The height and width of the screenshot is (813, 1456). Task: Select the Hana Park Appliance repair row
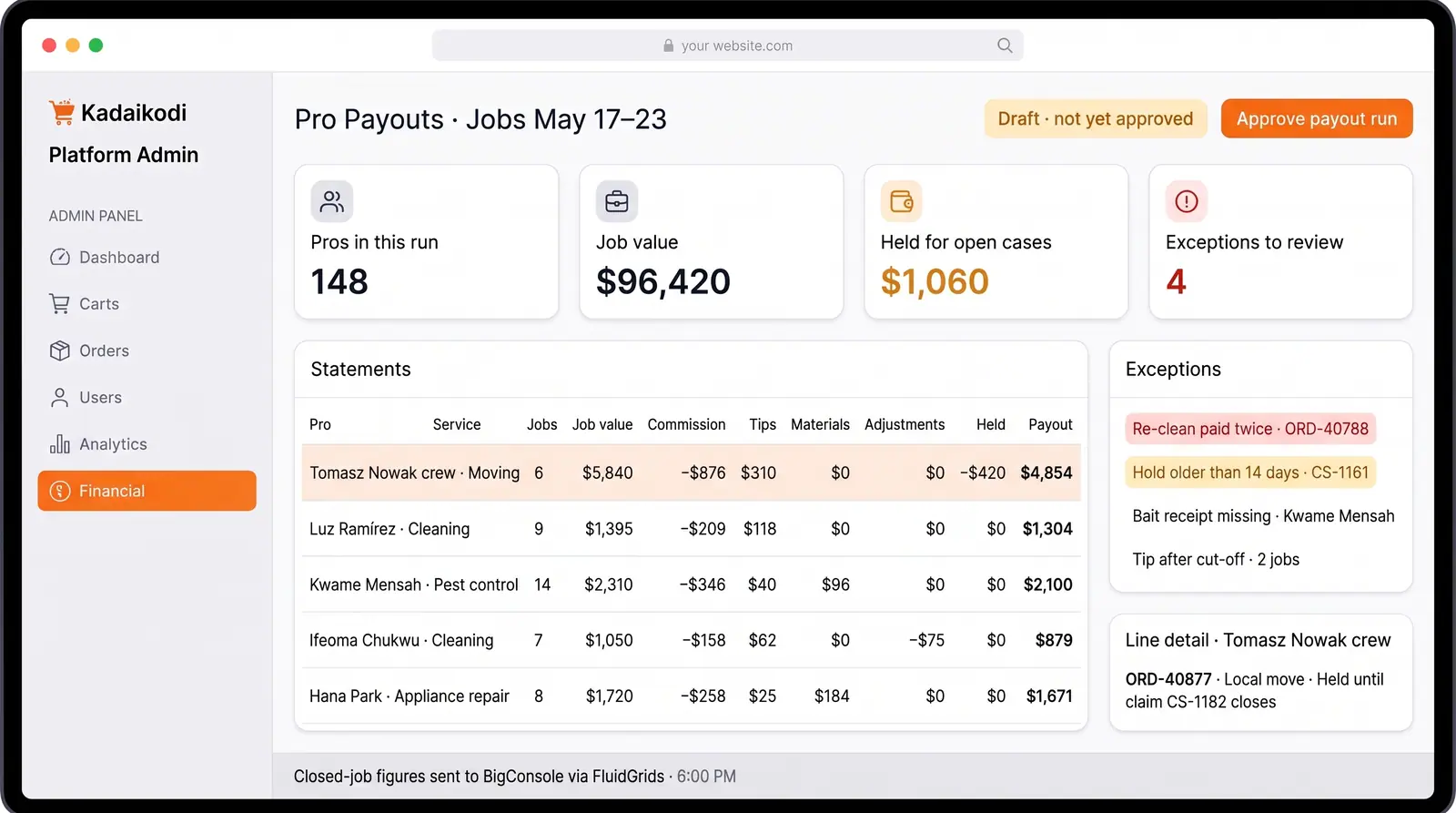[692, 696]
